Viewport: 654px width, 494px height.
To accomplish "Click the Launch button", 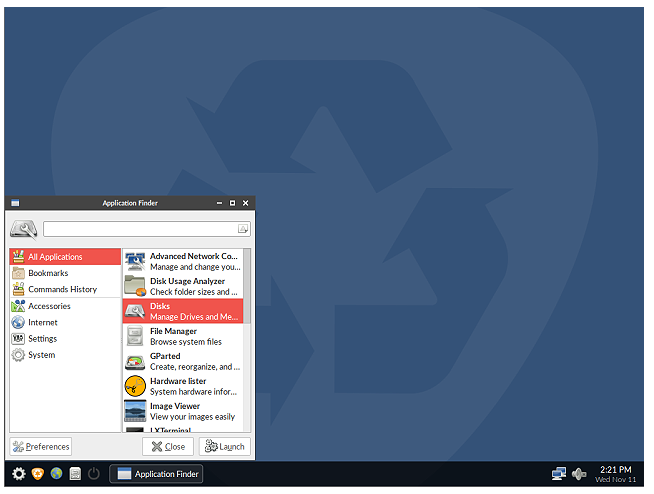I will coord(224,446).
